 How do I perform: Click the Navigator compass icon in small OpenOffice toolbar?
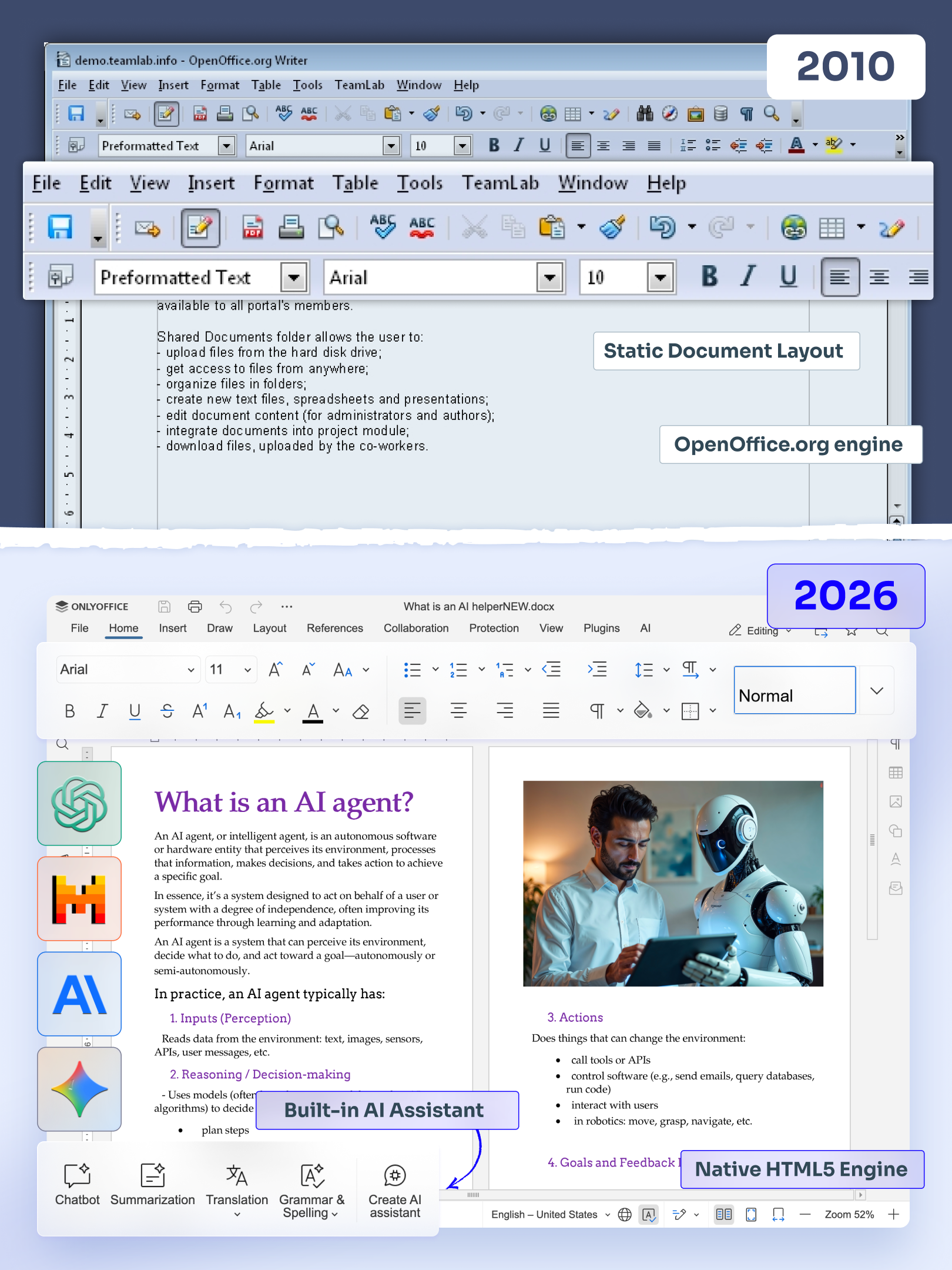670,113
